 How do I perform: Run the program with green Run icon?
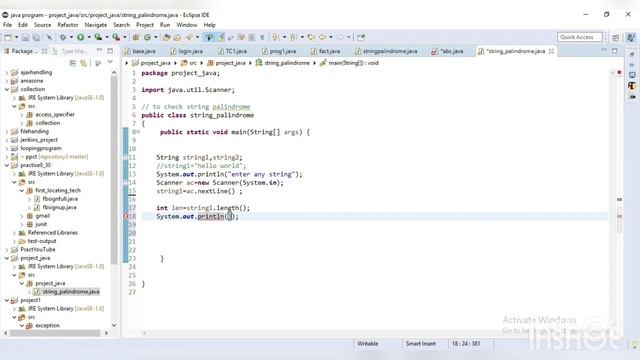pyautogui.click(x=80, y=37)
